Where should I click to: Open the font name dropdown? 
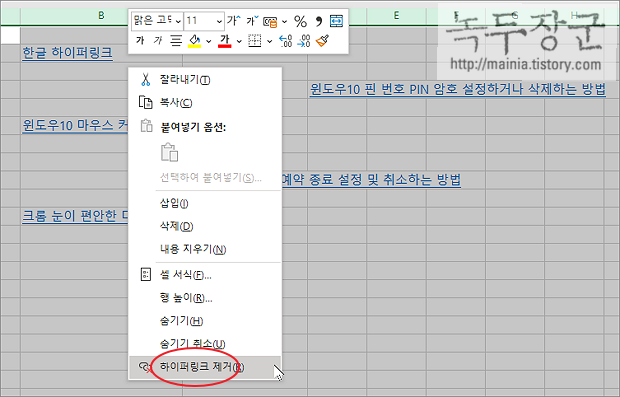click(178, 21)
